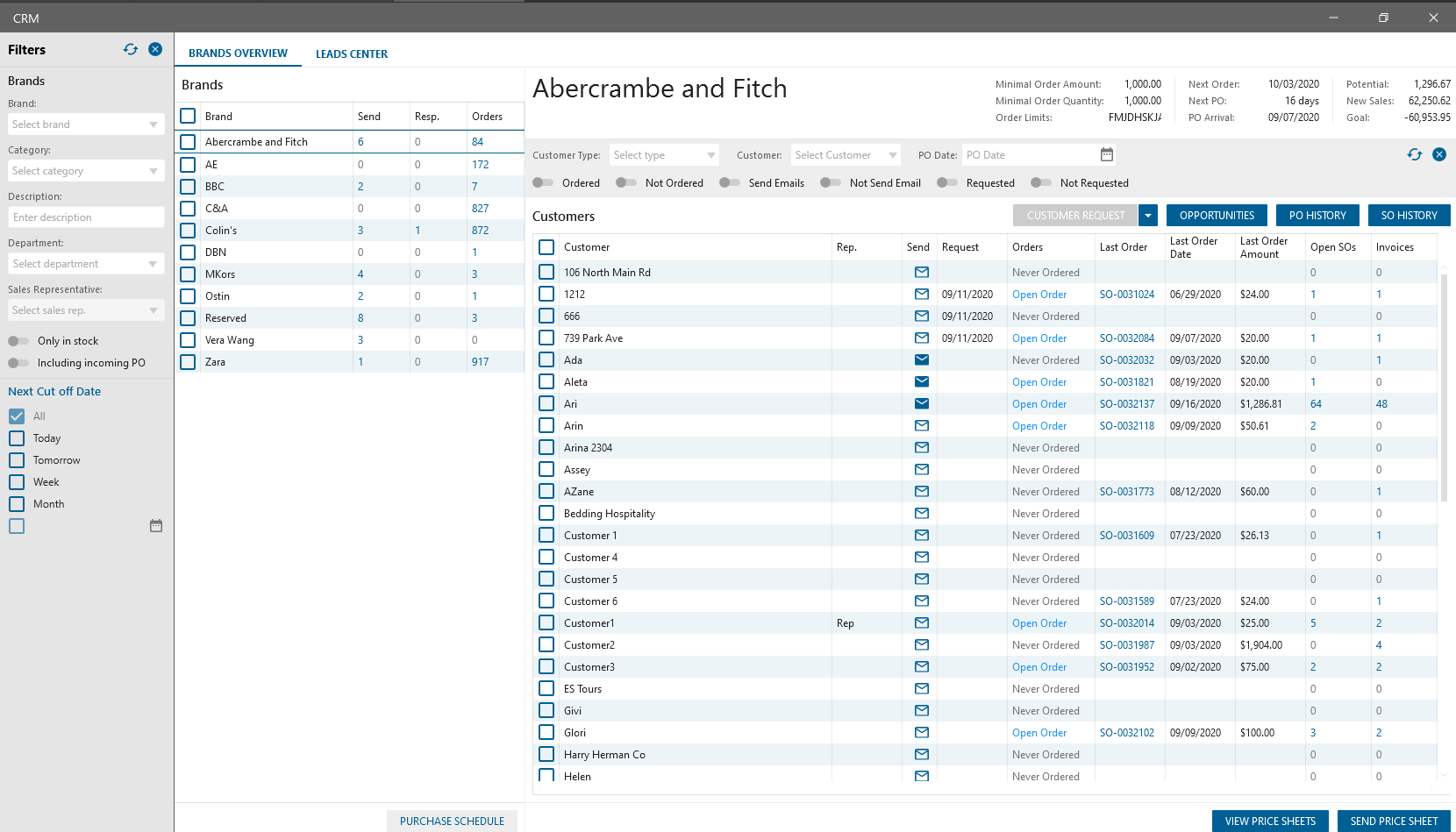Open PO History

tap(1317, 216)
